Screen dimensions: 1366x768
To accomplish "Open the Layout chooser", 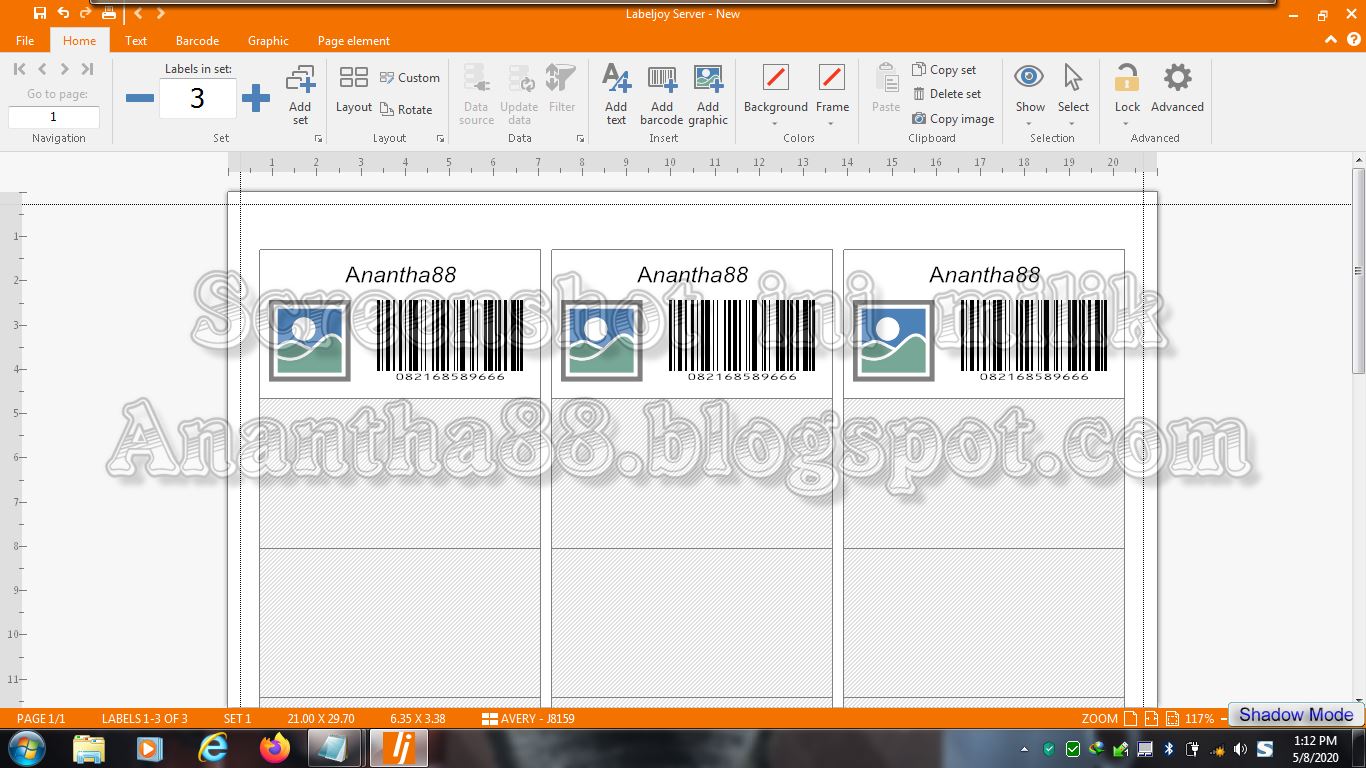I will [354, 90].
